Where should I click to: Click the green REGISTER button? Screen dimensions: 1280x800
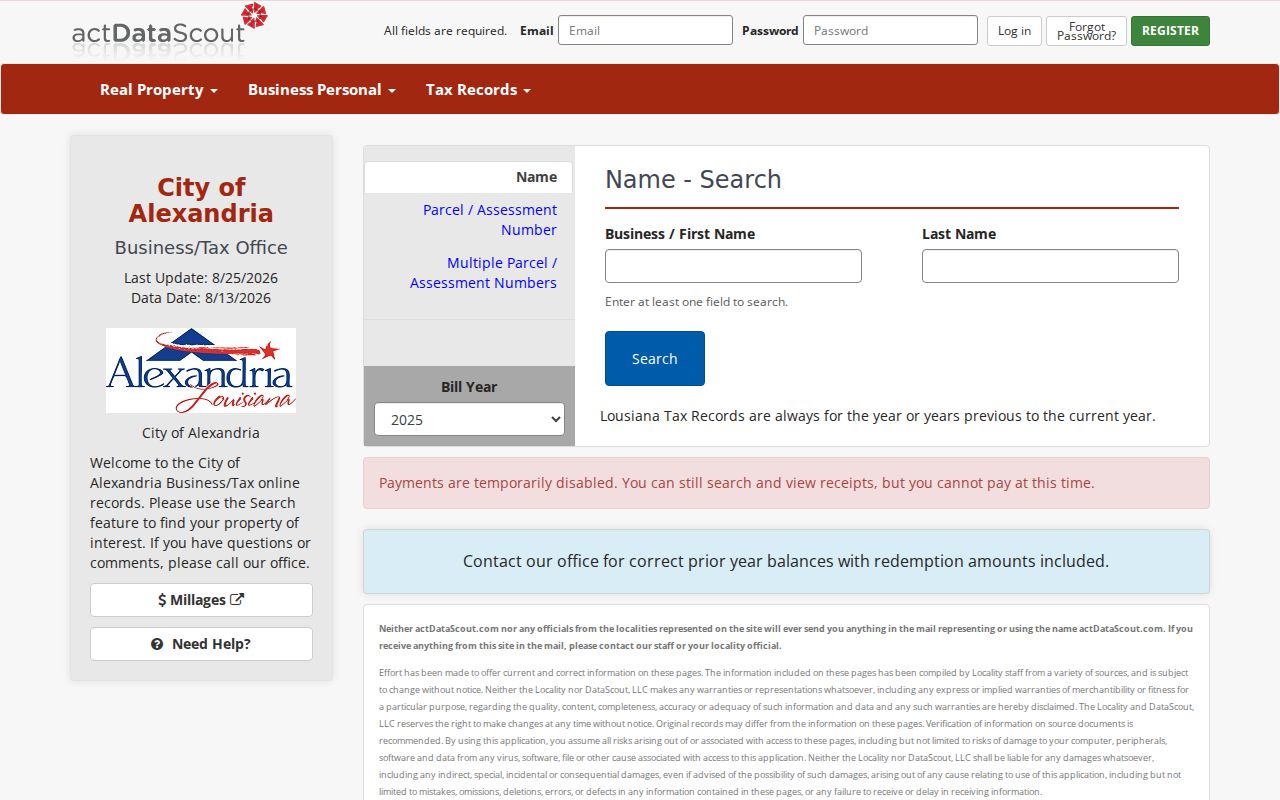(1170, 31)
